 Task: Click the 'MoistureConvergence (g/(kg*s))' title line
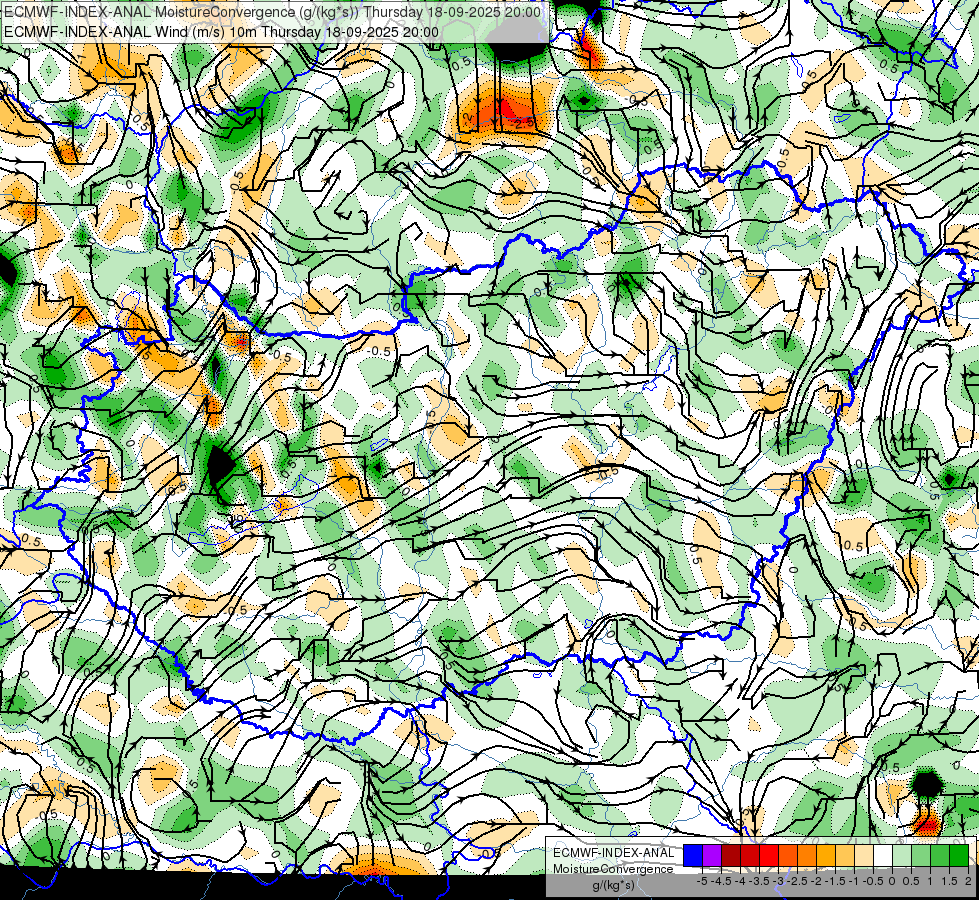click(272, 12)
